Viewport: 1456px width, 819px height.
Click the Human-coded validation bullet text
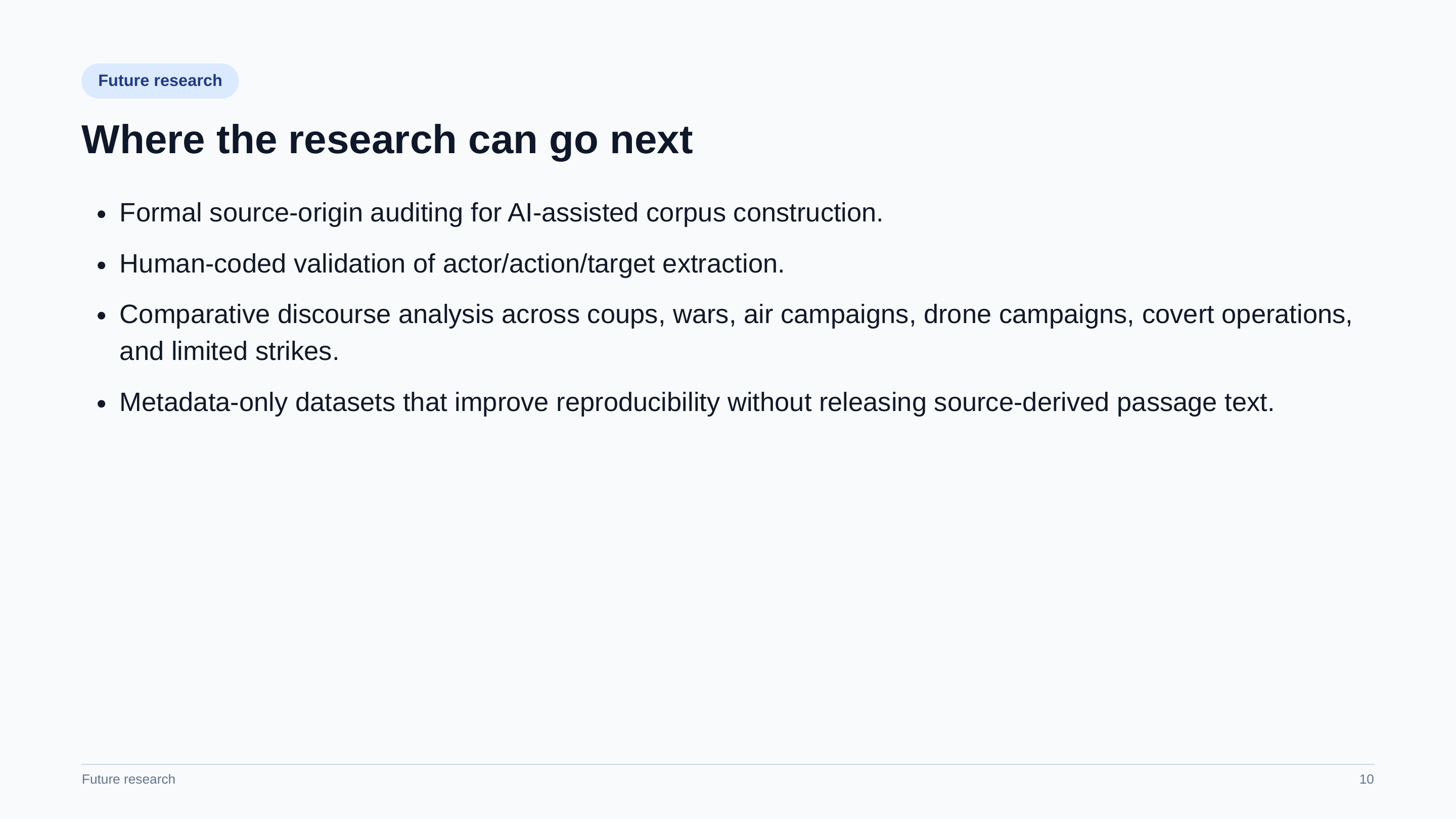tap(451, 264)
